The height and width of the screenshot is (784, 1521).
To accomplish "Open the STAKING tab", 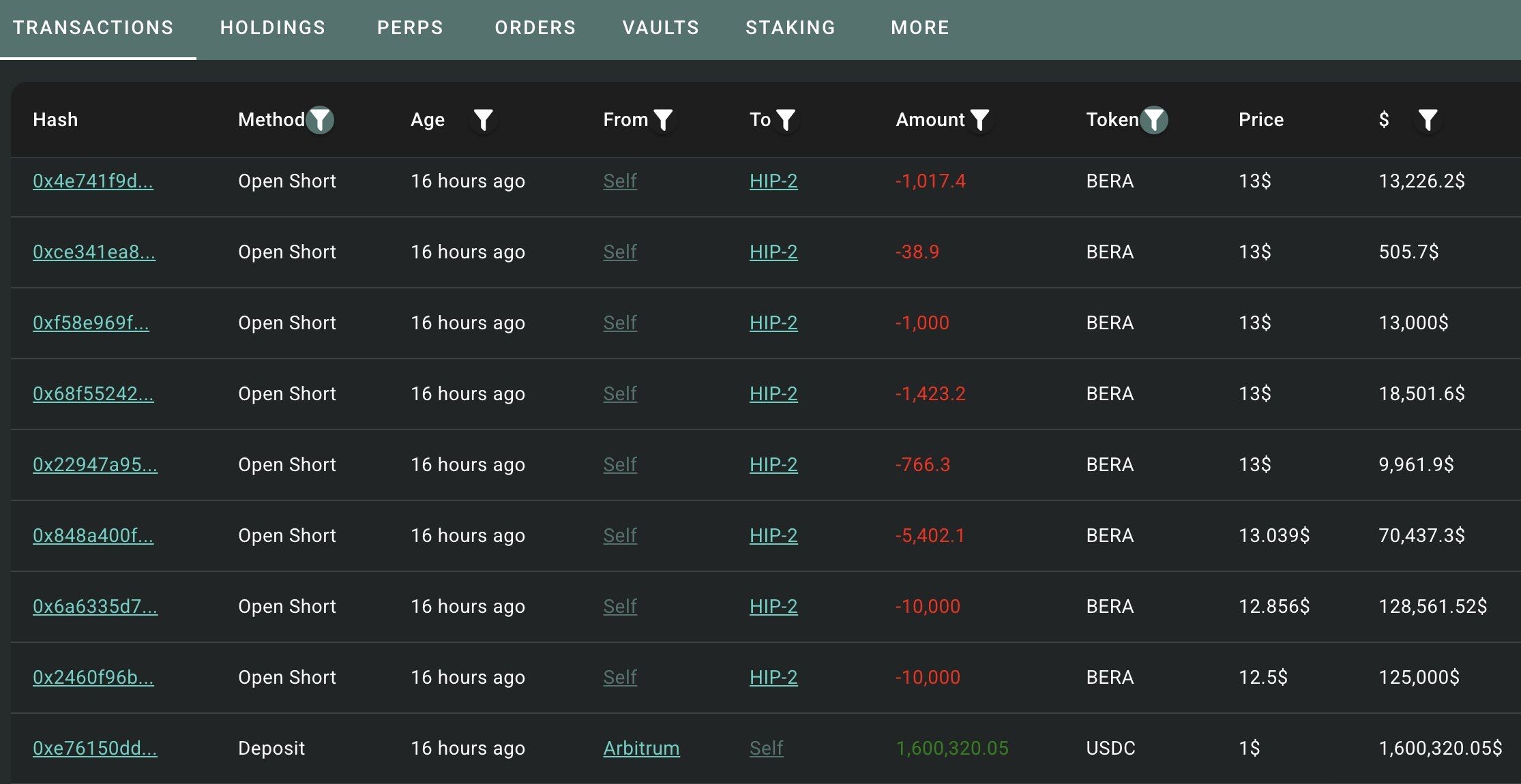I will tap(790, 28).
